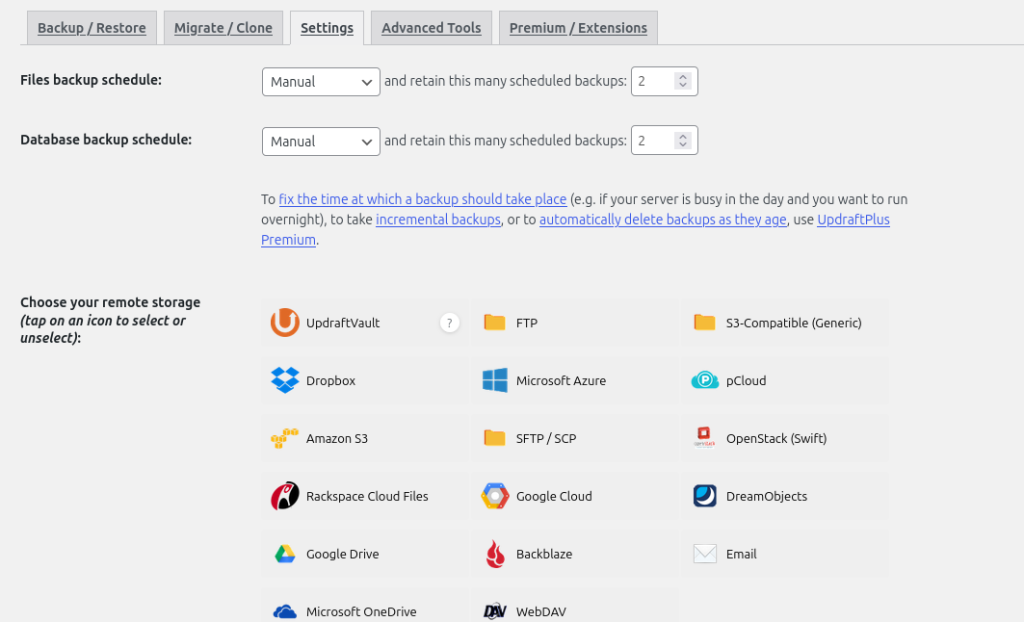Open the Files backup schedule dropdown
This screenshot has height=622, width=1024.
321,82
